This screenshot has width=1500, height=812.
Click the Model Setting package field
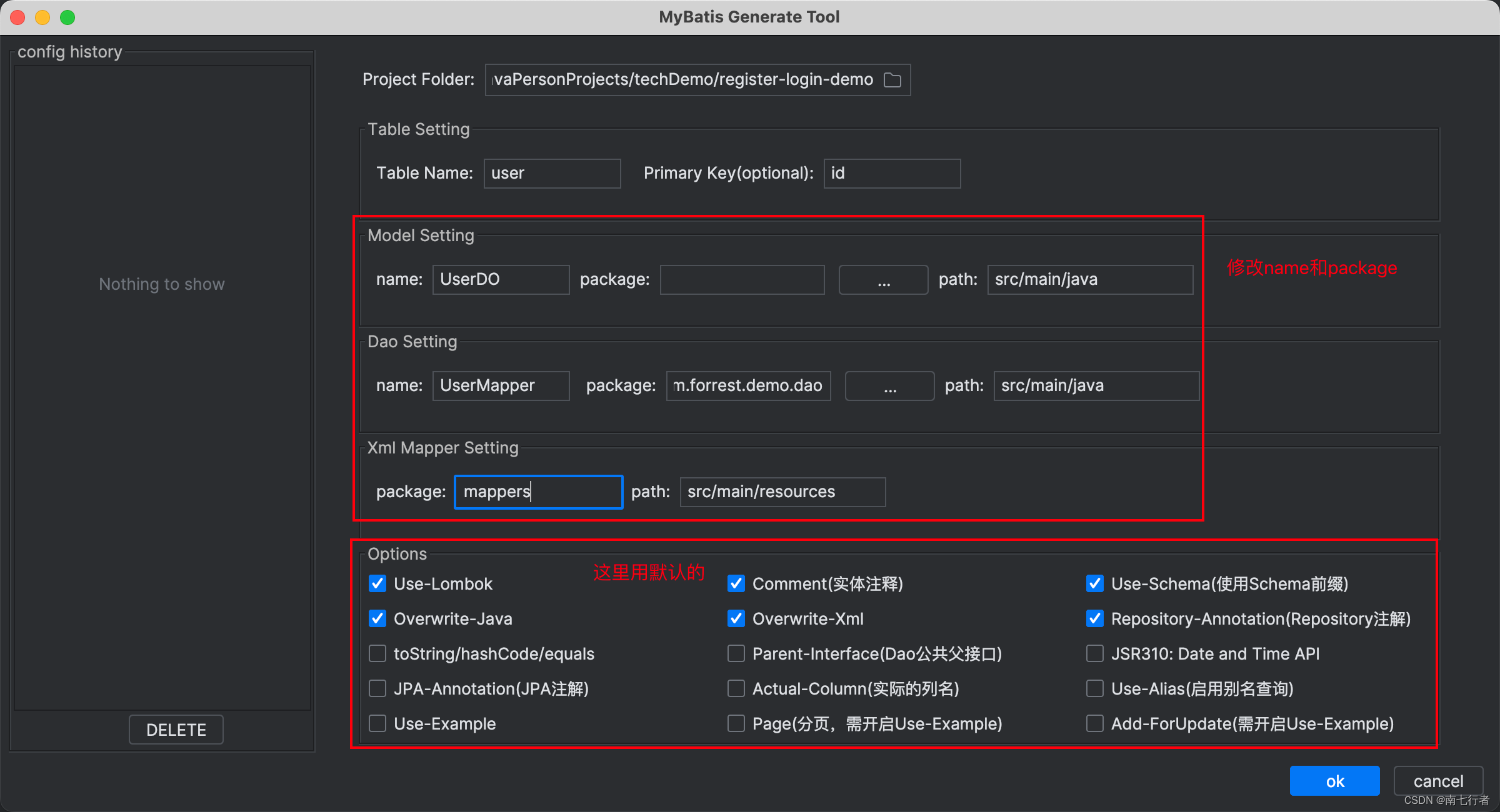[742, 280]
